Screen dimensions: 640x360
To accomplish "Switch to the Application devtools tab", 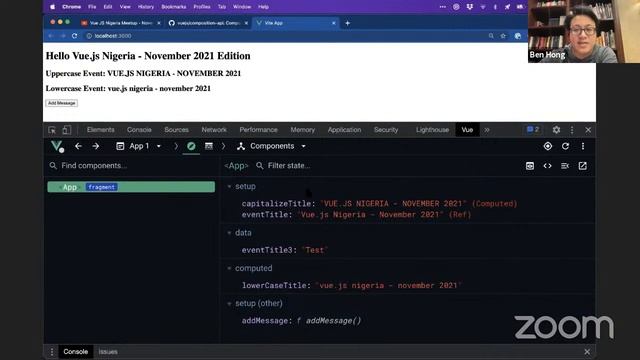I will (344, 130).
